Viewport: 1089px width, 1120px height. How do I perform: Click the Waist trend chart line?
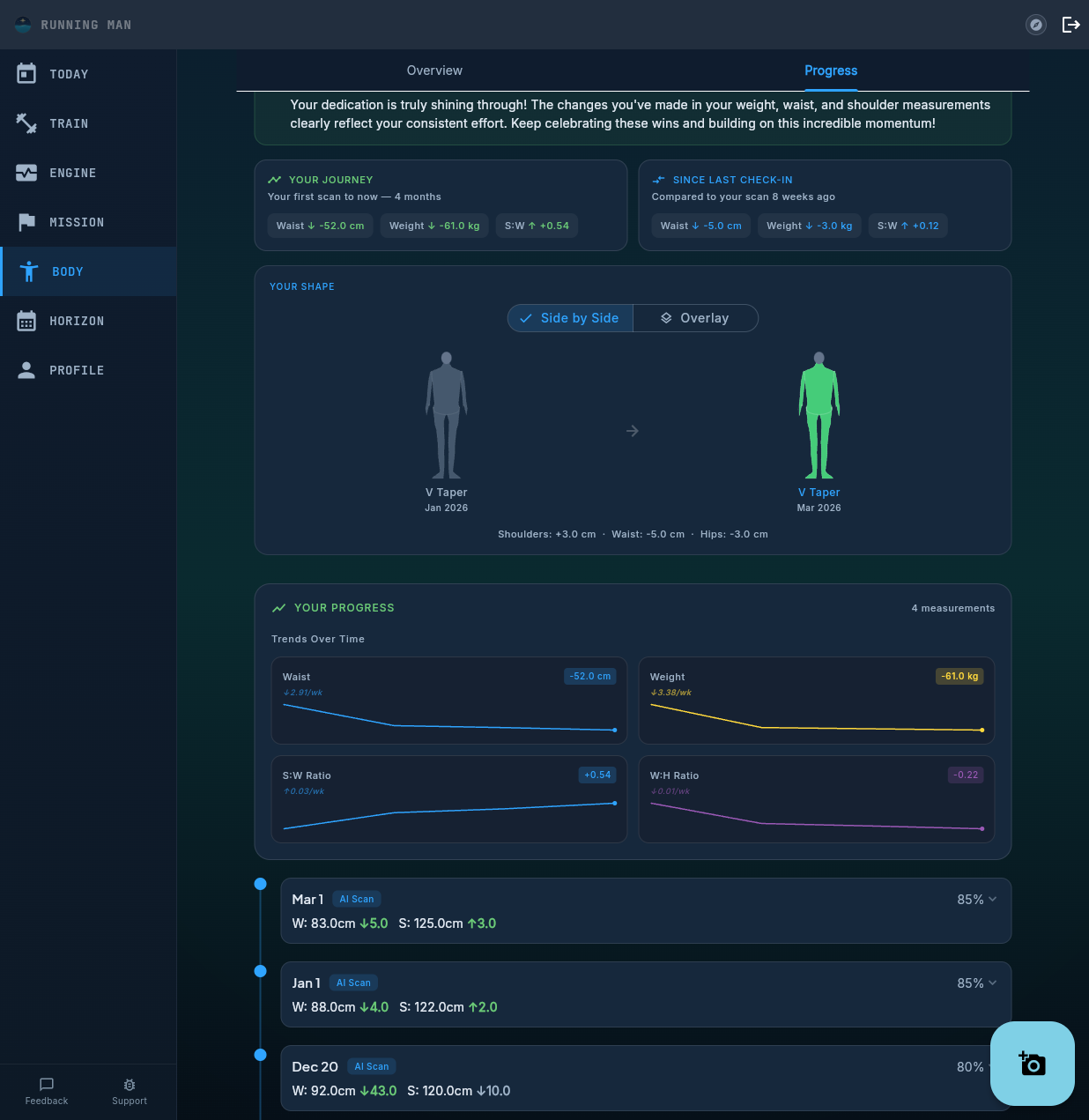(448, 723)
